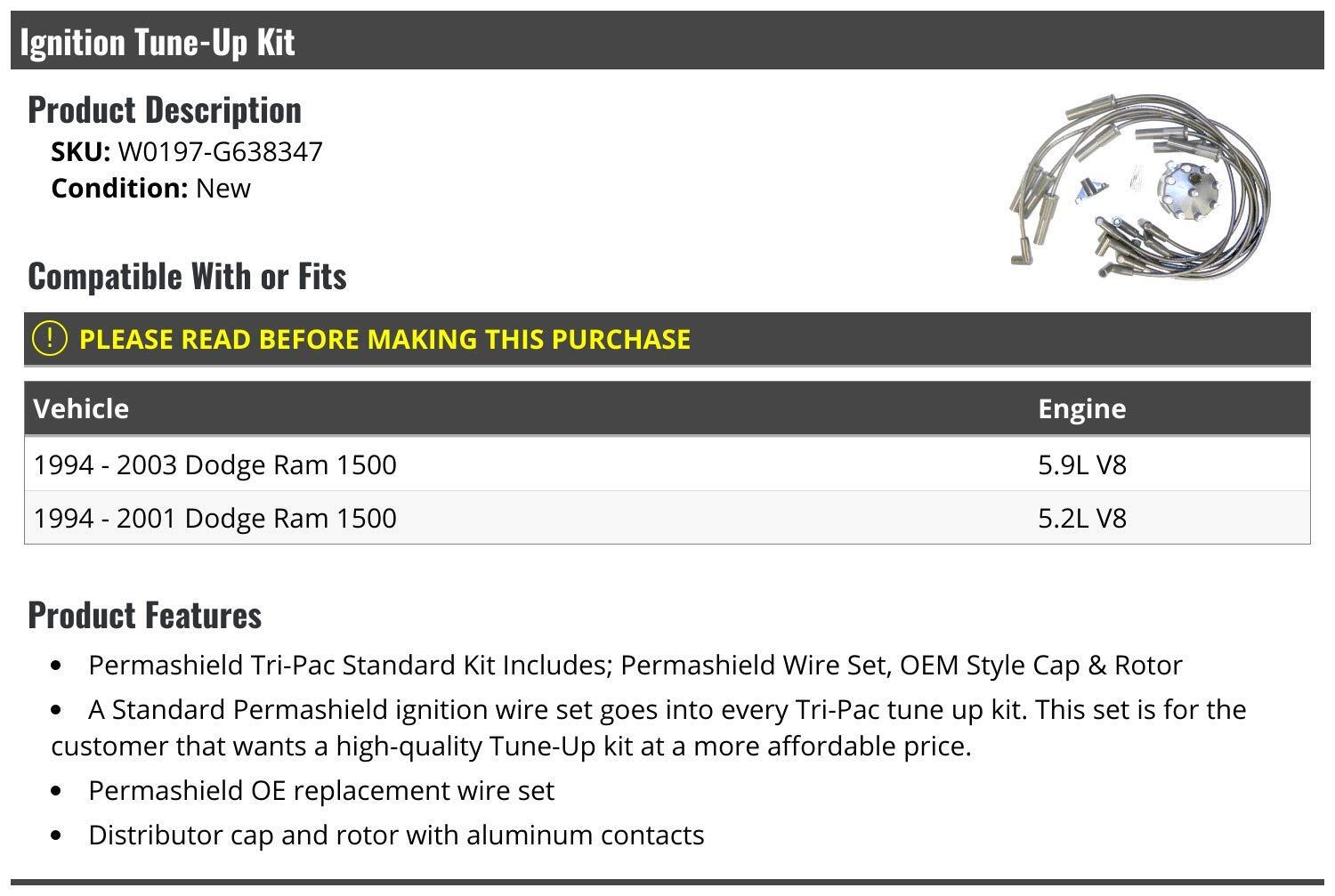
Task: Click the Permashield OE replacement wire set bullet
Action: pos(321,791)
